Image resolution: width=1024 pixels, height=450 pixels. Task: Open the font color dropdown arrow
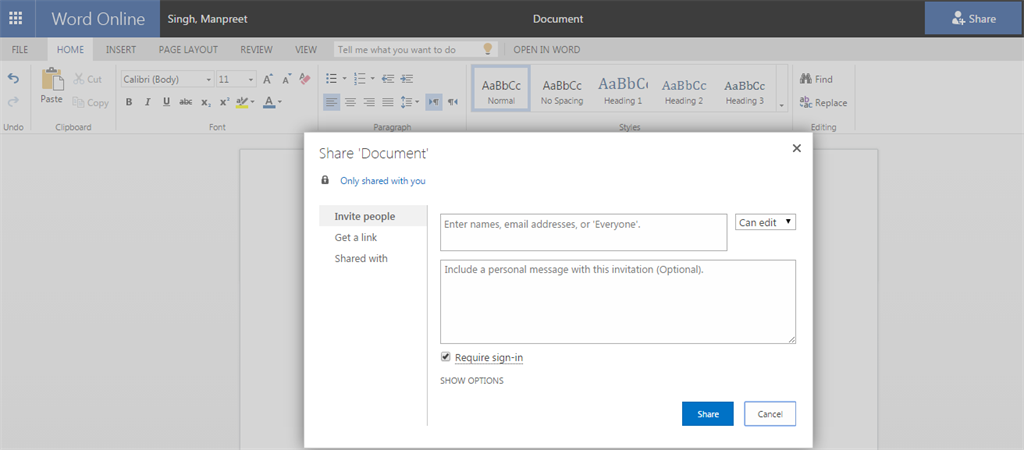click(x=280, y=103)
